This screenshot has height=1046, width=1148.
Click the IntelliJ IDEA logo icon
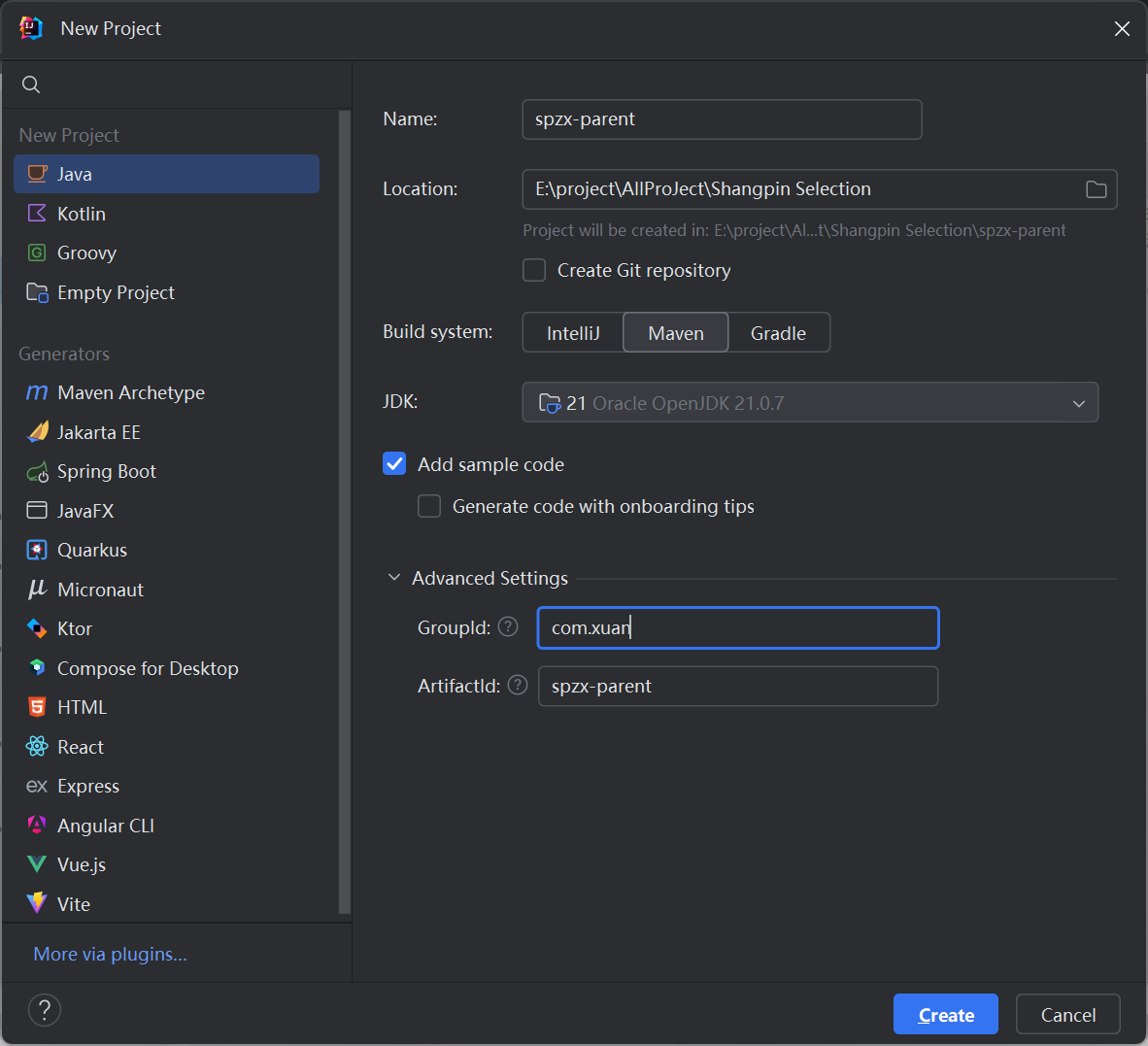31,28
